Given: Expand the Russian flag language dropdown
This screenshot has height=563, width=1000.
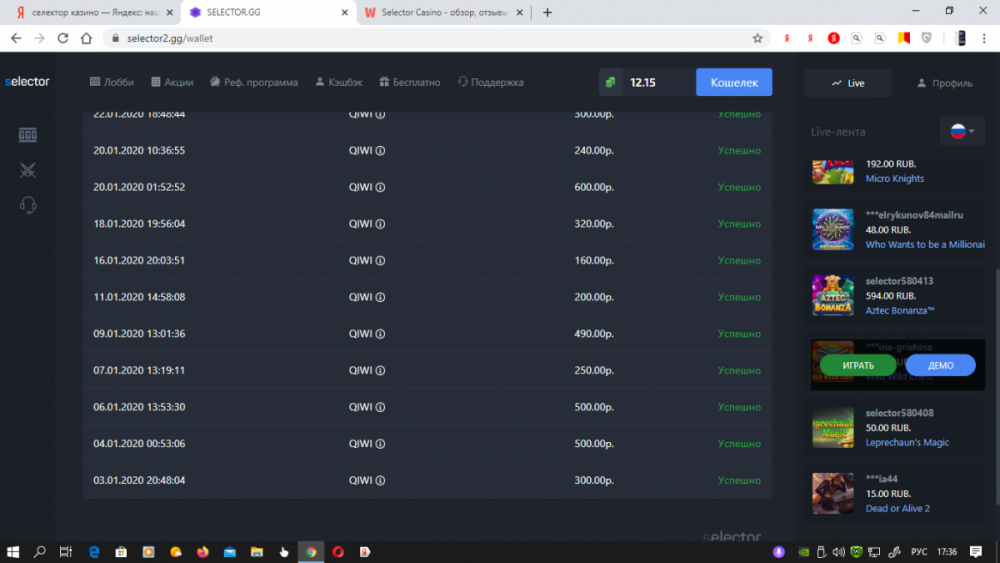Looking at the screenshot, I should [961, 131].
